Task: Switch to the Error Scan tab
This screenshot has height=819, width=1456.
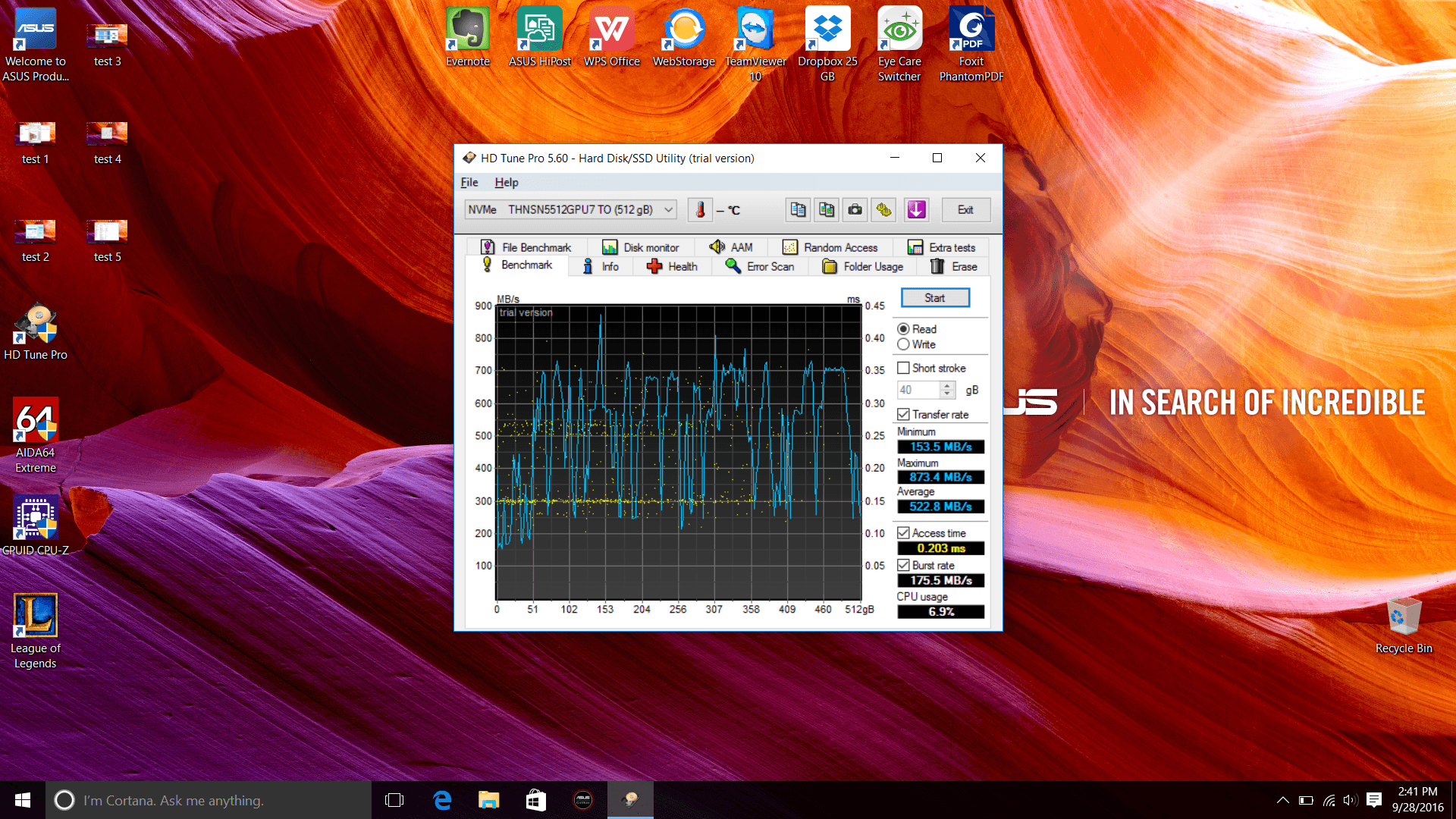Action: 760,266
